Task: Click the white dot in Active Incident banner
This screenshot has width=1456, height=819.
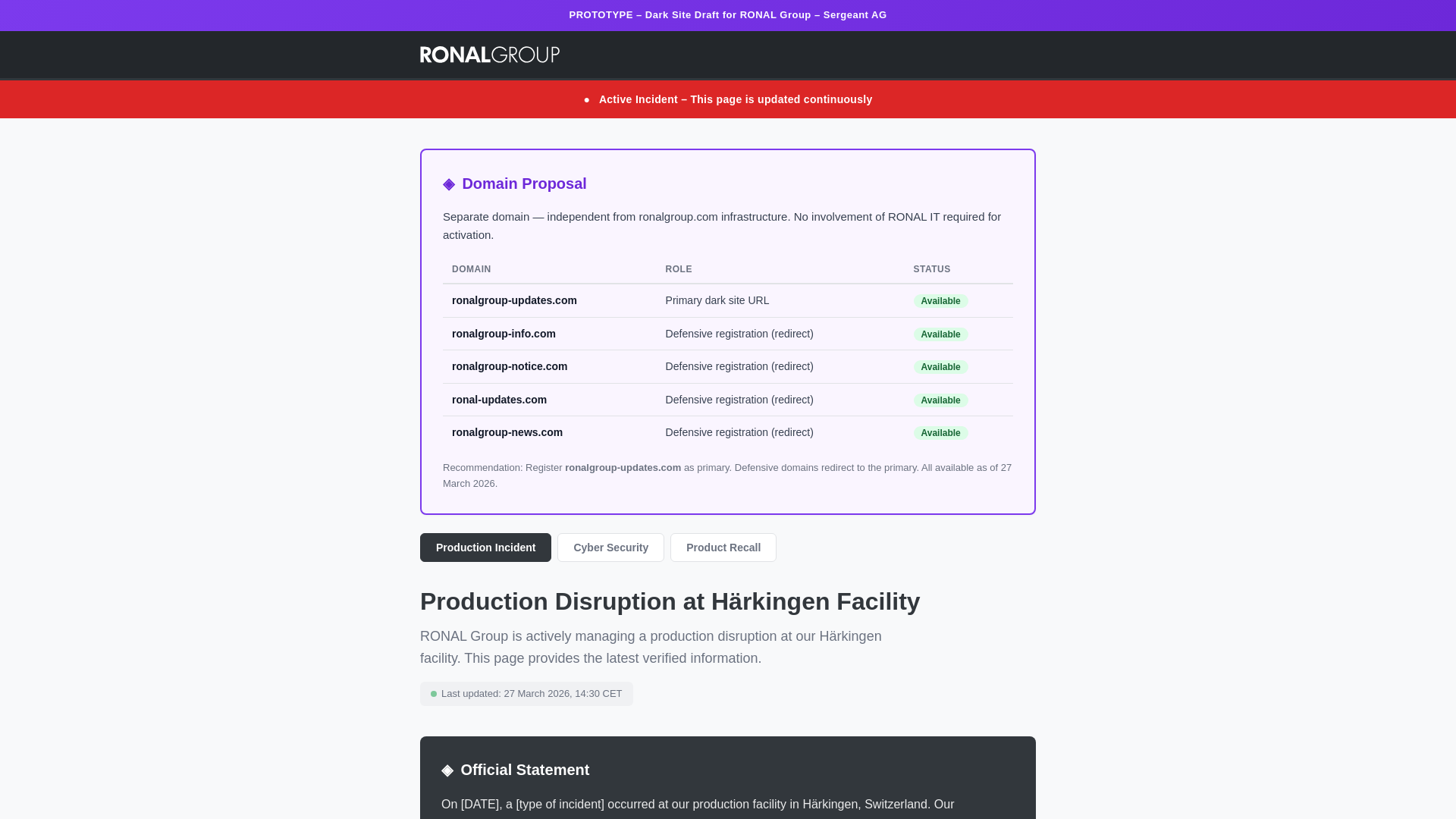Action: point(587,100)
